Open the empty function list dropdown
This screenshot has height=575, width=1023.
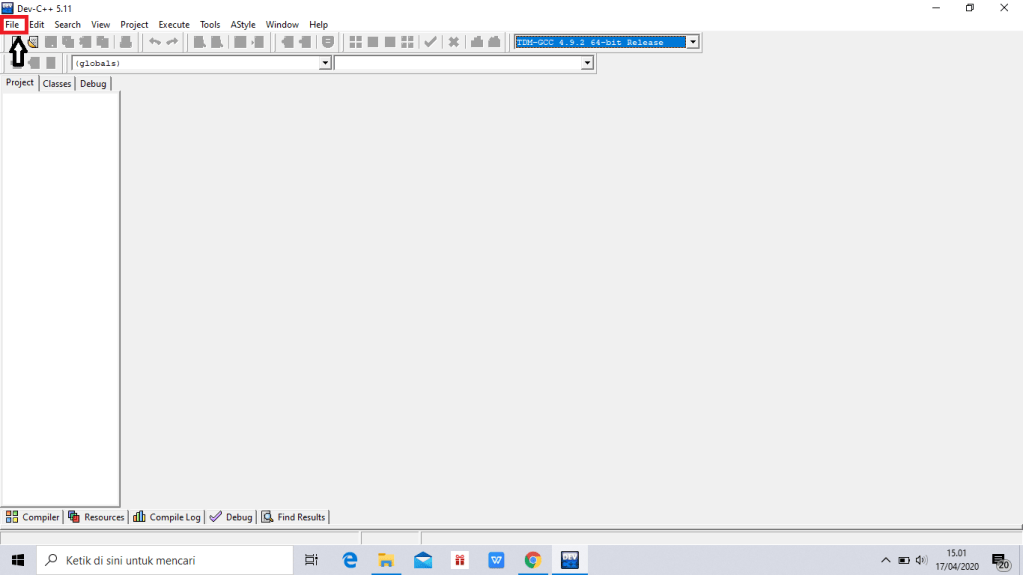tap(587, 63)
